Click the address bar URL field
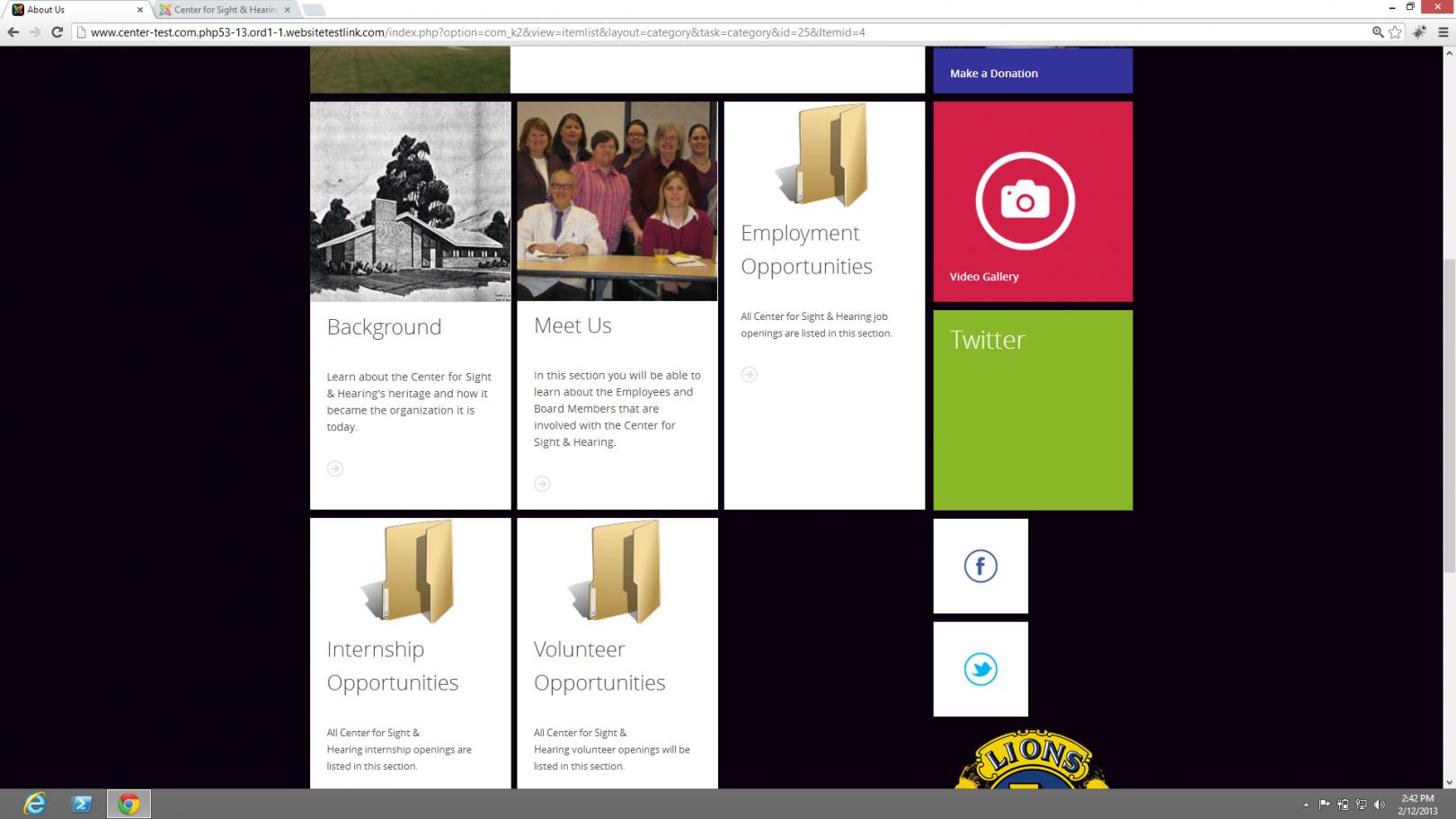Image resolution: width=1456 pixels, height=819 pixels. 719,32
